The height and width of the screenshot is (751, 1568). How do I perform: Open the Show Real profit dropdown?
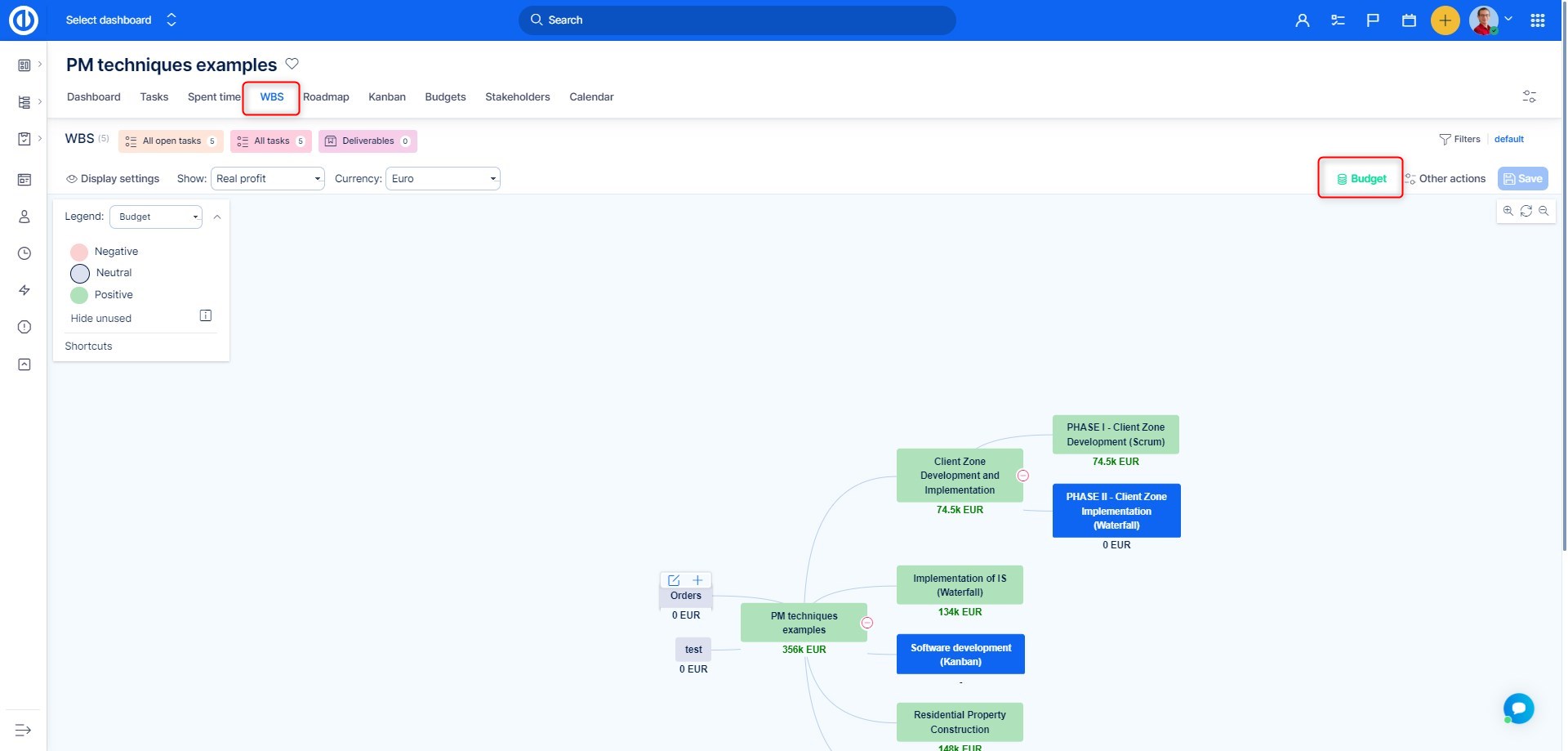[x=268, y=179]
